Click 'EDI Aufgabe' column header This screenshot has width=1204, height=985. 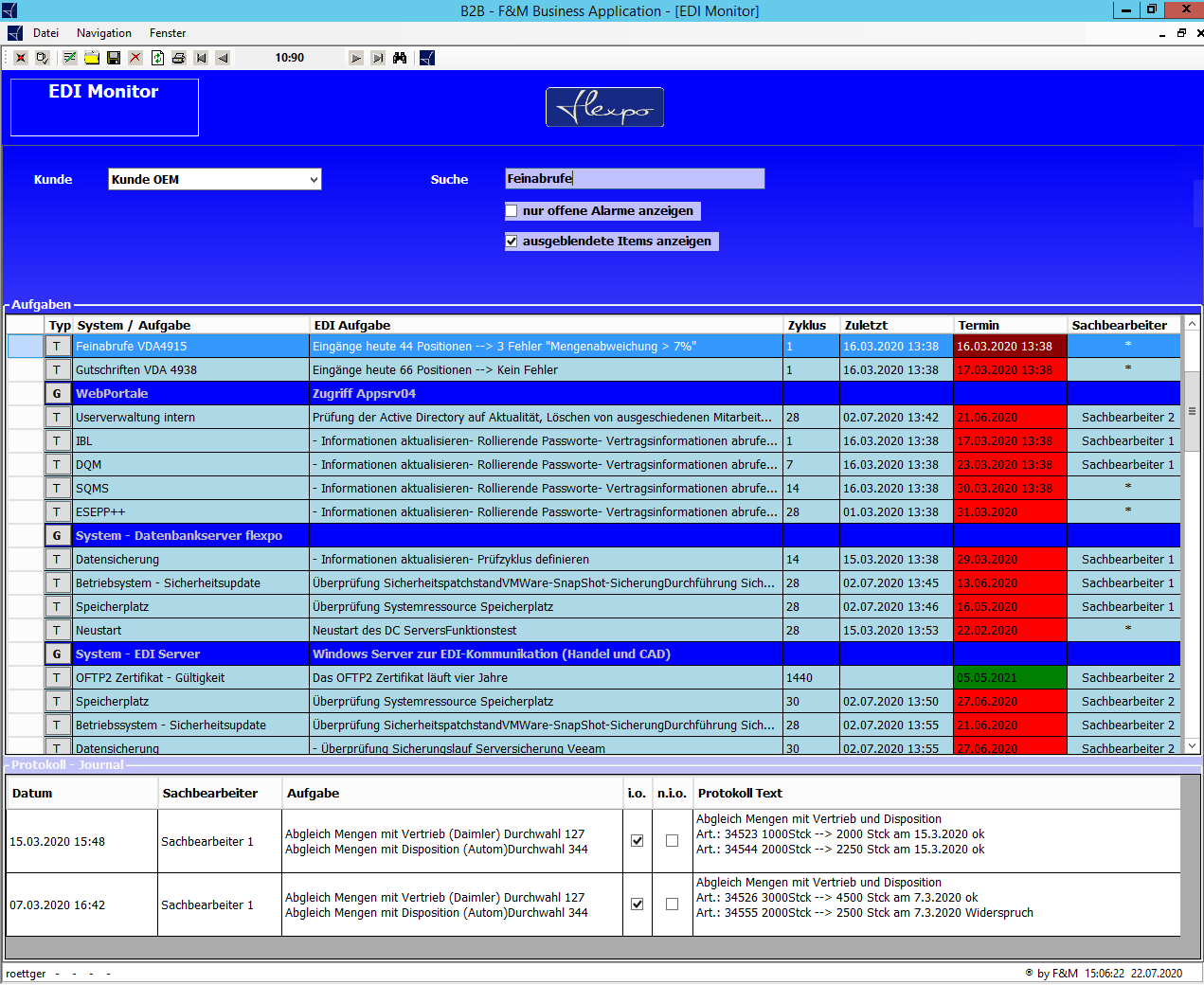tap(547, 325)
